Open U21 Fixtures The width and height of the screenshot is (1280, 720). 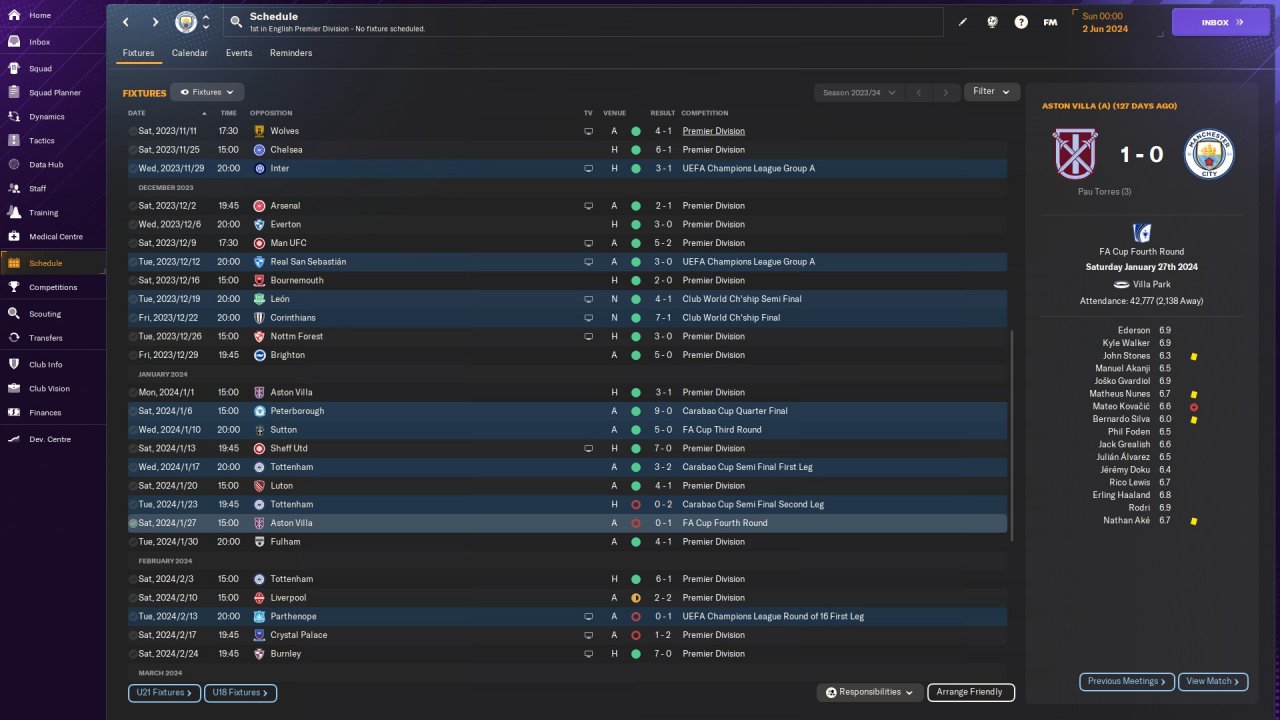[x=165, y=693]
